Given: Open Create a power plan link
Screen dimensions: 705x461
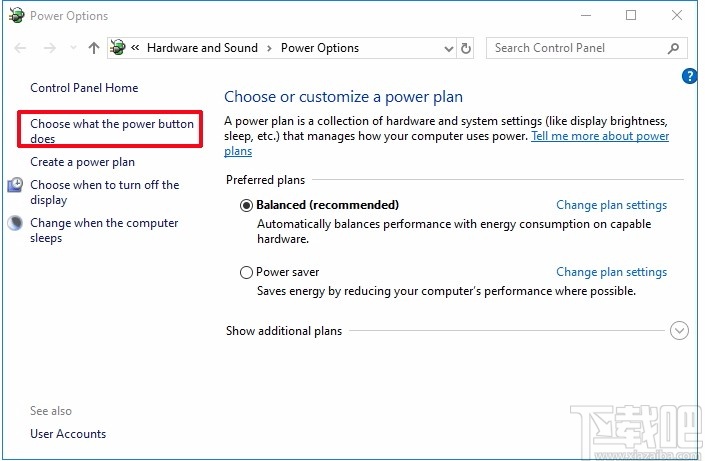Looking at the screenshot, I should (x=82, y=162).
